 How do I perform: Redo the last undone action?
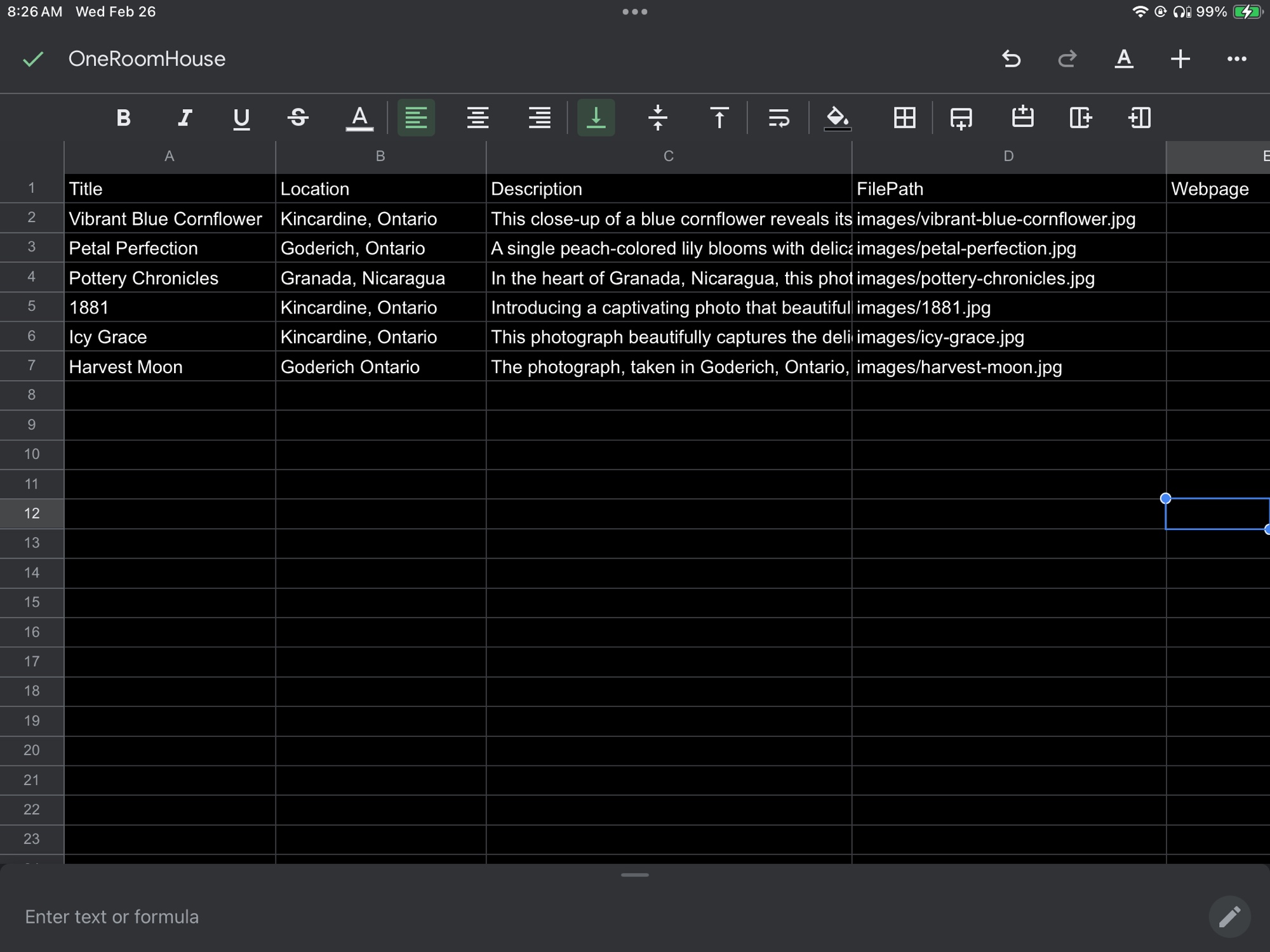coord(1067,59)
